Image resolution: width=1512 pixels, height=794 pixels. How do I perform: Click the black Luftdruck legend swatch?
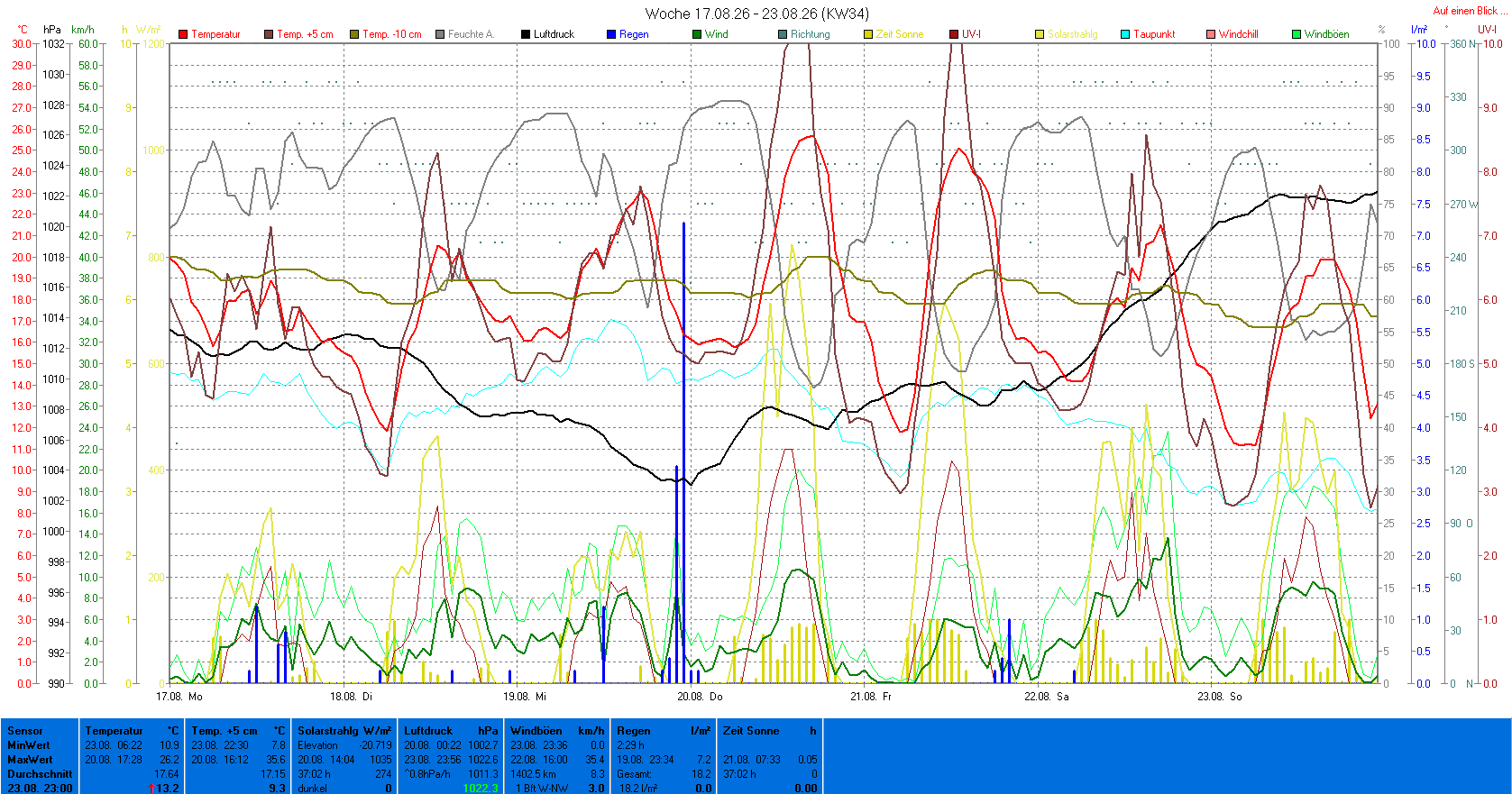pyautogui.click(x=526, y=34)
